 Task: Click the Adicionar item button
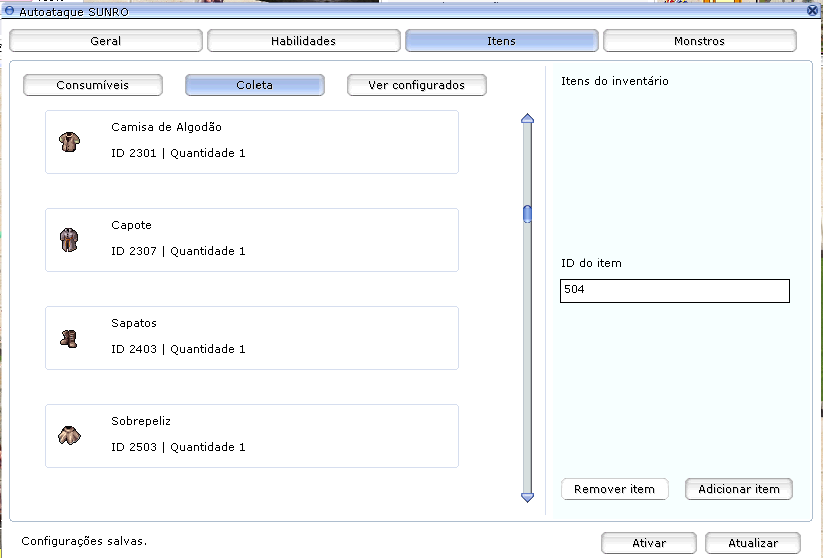[738, 489]
